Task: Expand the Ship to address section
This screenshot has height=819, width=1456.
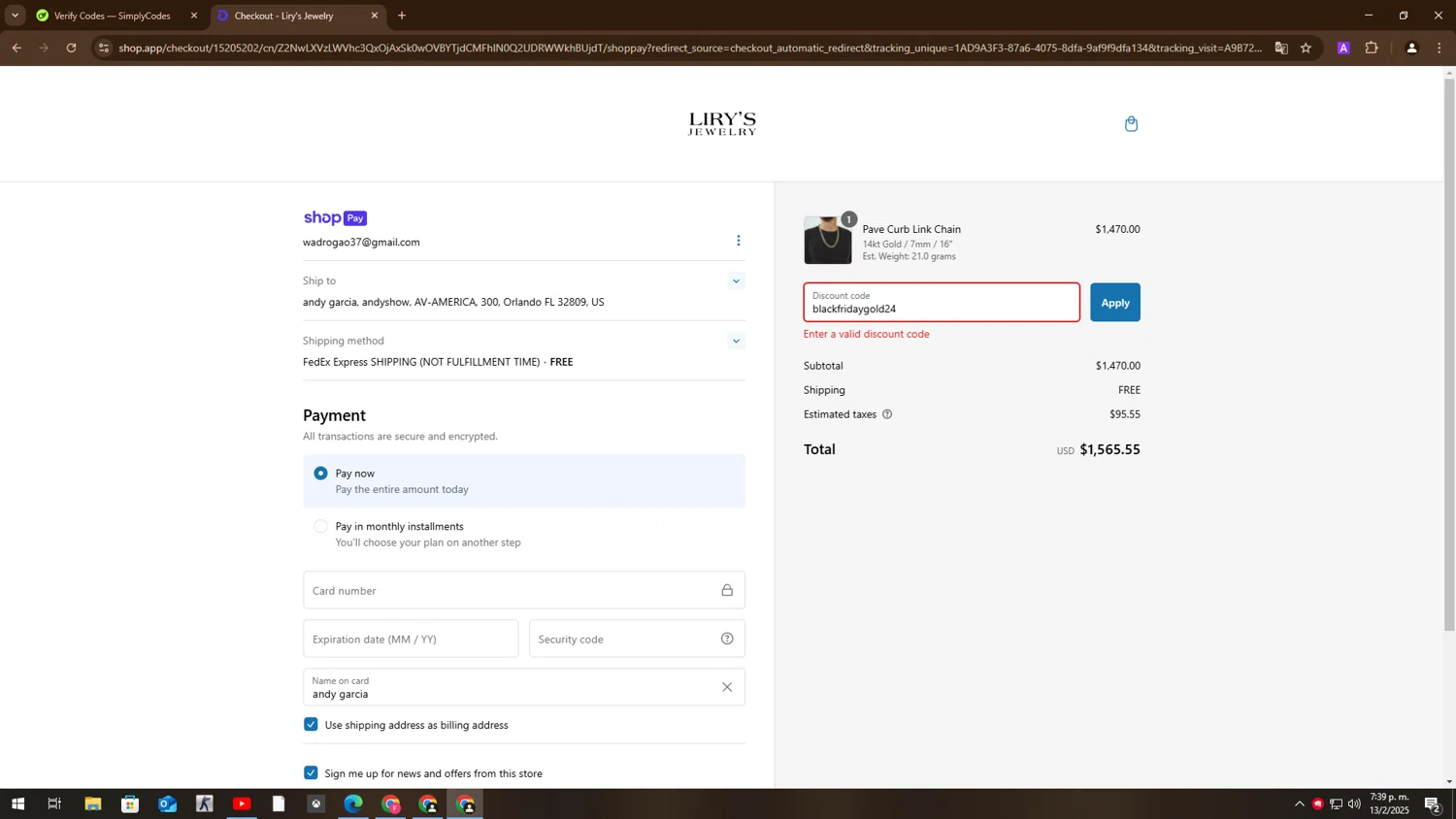Action: 736,281
